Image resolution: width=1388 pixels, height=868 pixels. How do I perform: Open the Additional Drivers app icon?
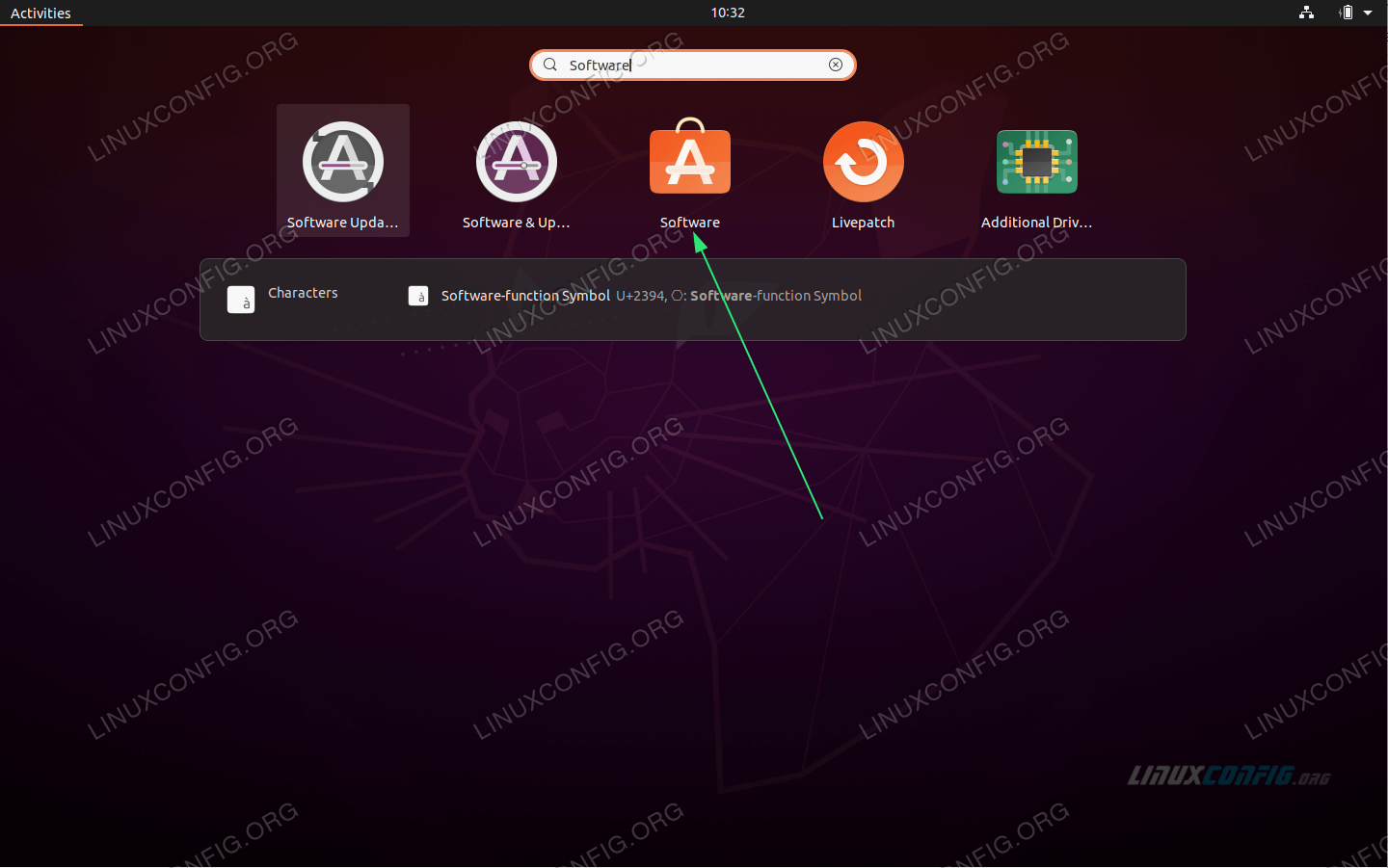click(x=1037, y=162)
